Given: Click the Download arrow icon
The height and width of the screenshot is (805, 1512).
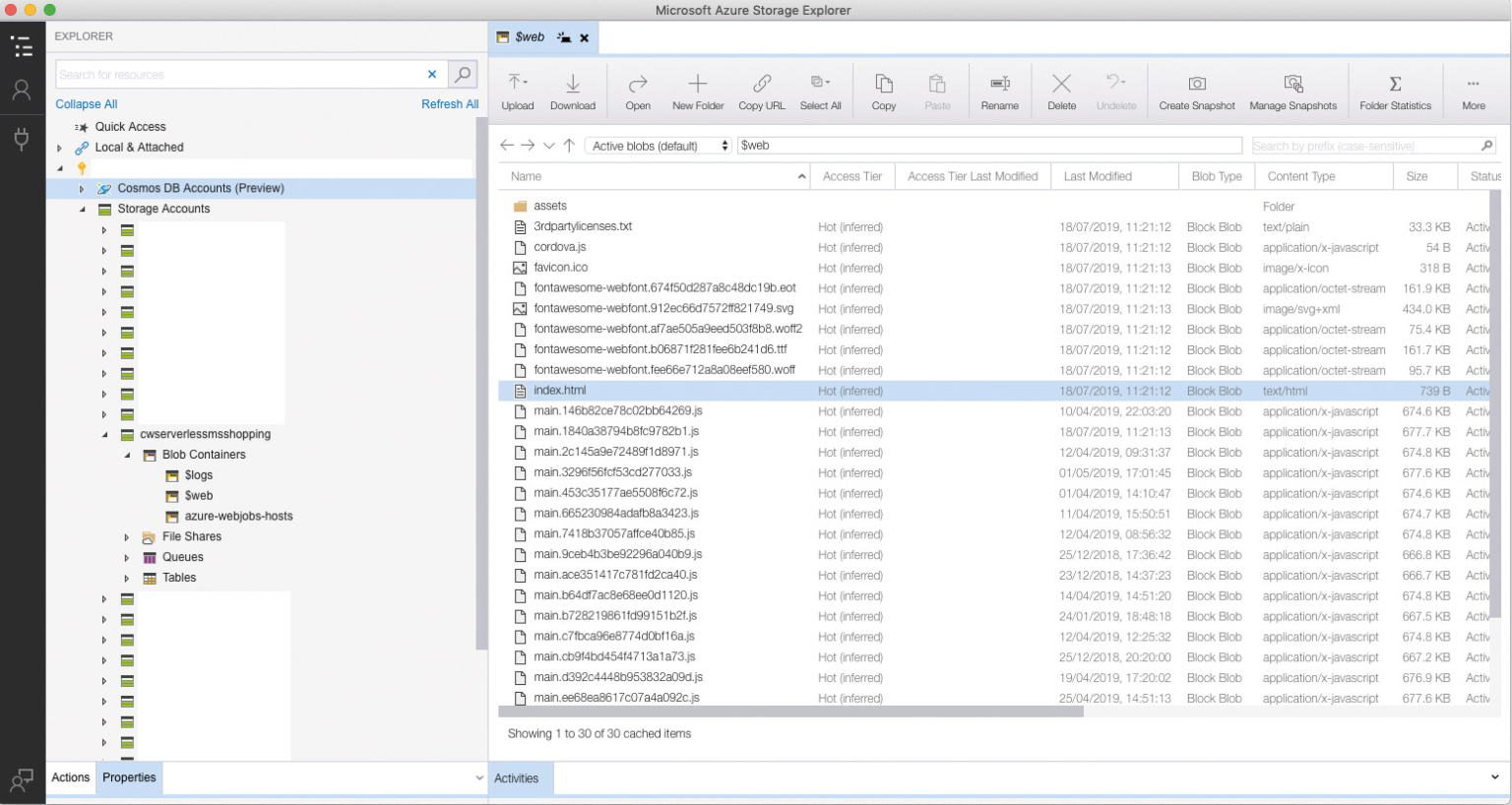Looking at the screenshot, I should point(573,83).
